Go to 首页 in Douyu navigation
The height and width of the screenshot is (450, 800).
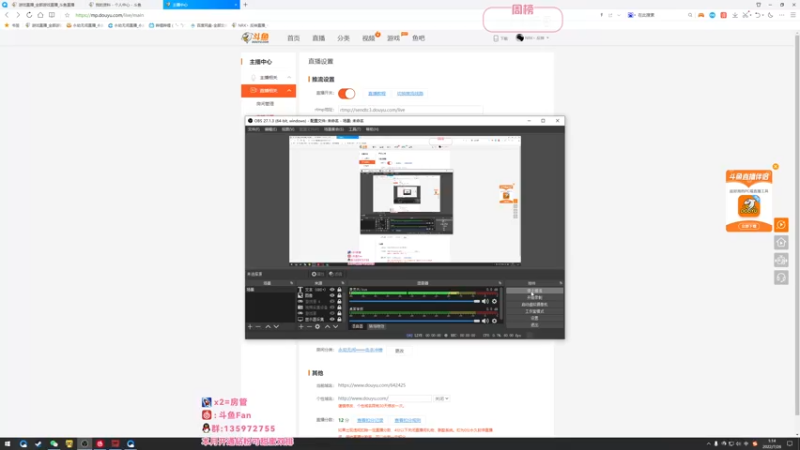coord(293,38)
